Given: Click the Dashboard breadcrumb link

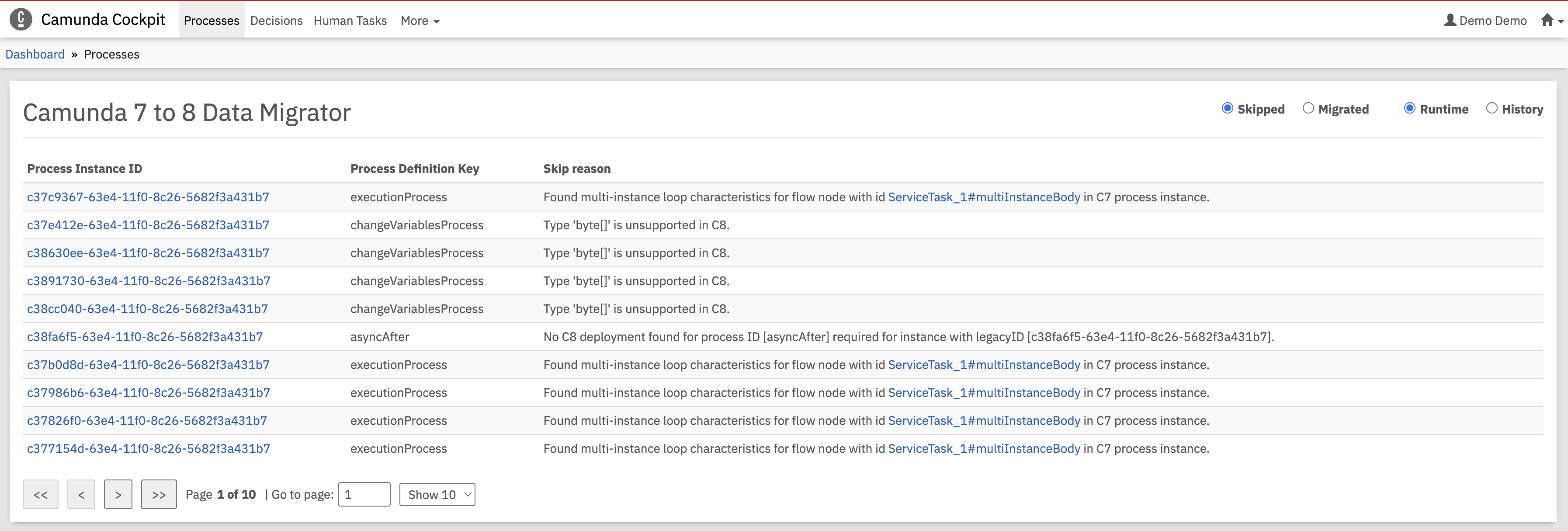Looking at the screenshot, I should click(35, 54).
